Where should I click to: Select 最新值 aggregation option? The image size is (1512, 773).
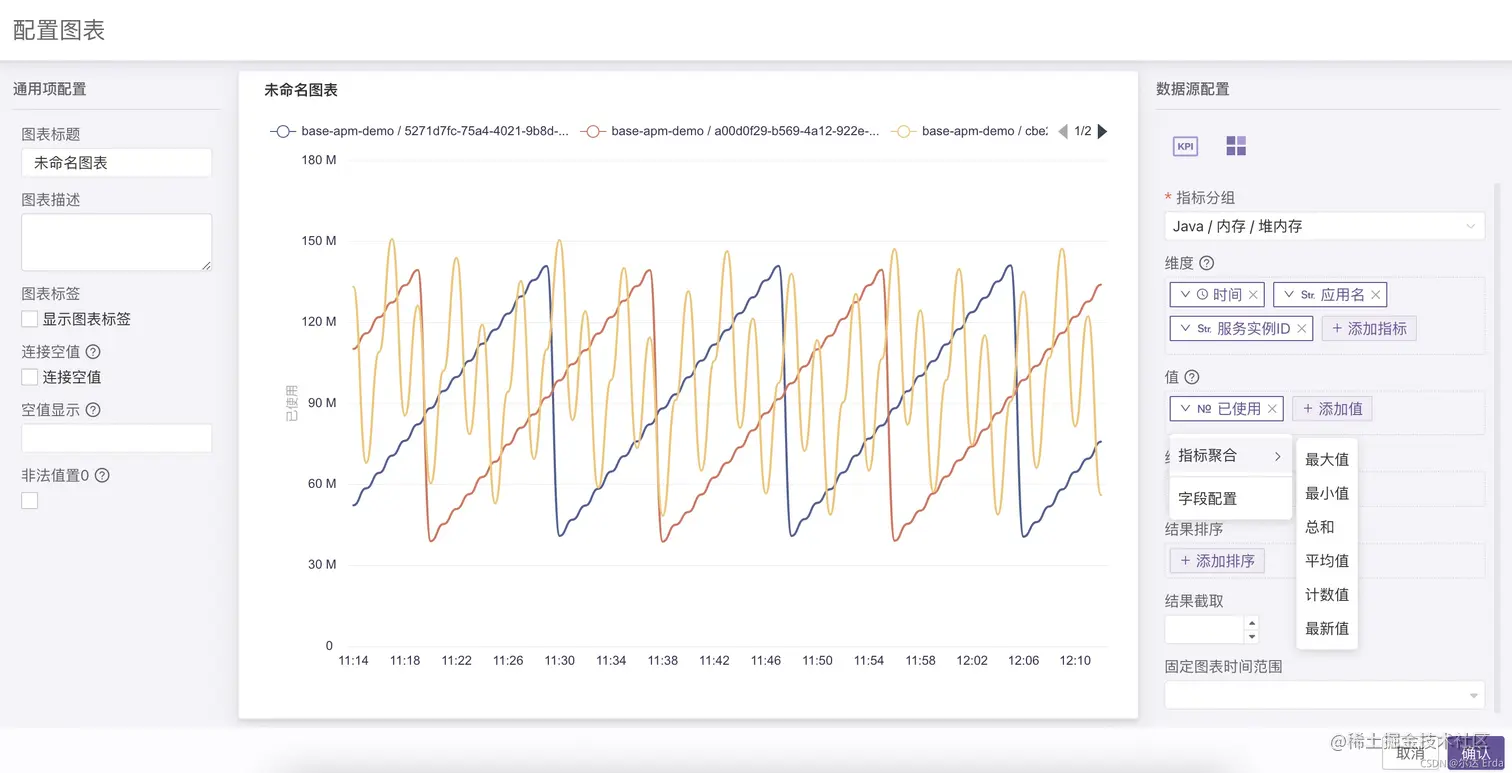(x=1327, y=629)
